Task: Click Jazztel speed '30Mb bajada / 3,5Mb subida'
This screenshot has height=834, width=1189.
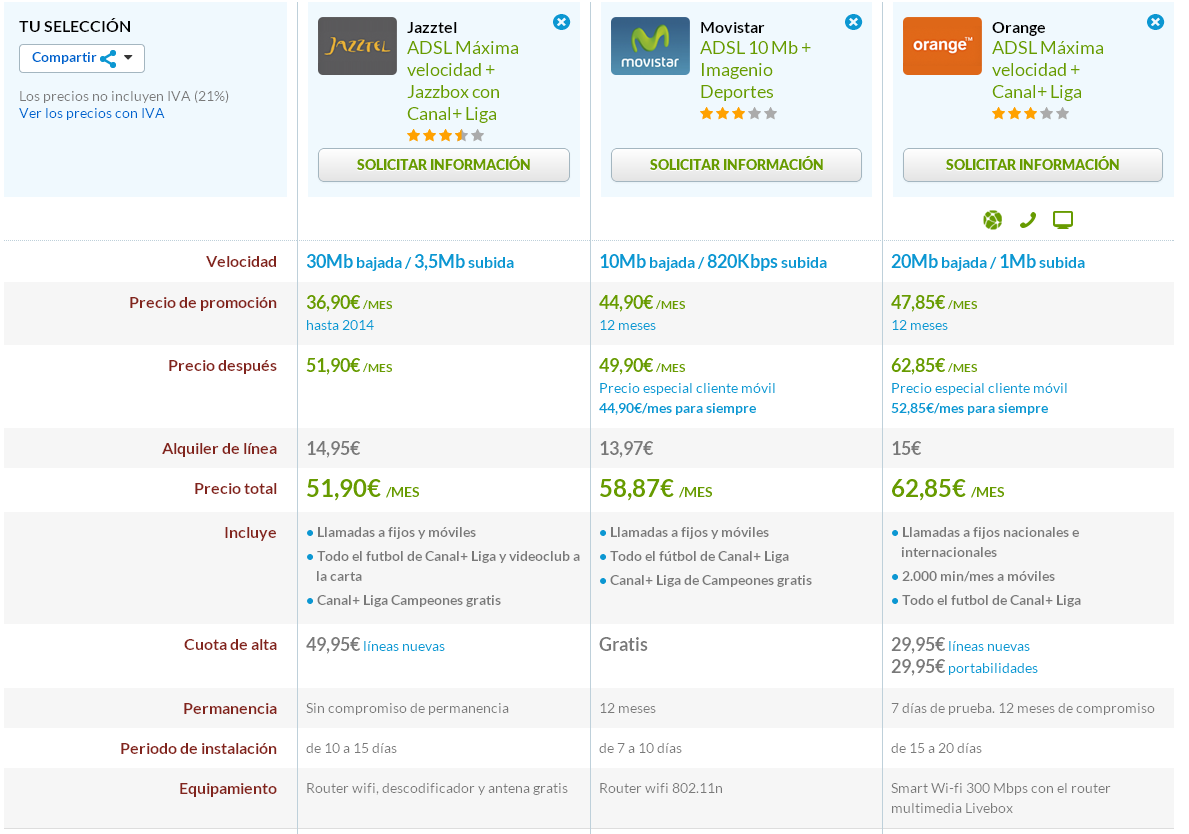Action: click(x=409, y=262)
